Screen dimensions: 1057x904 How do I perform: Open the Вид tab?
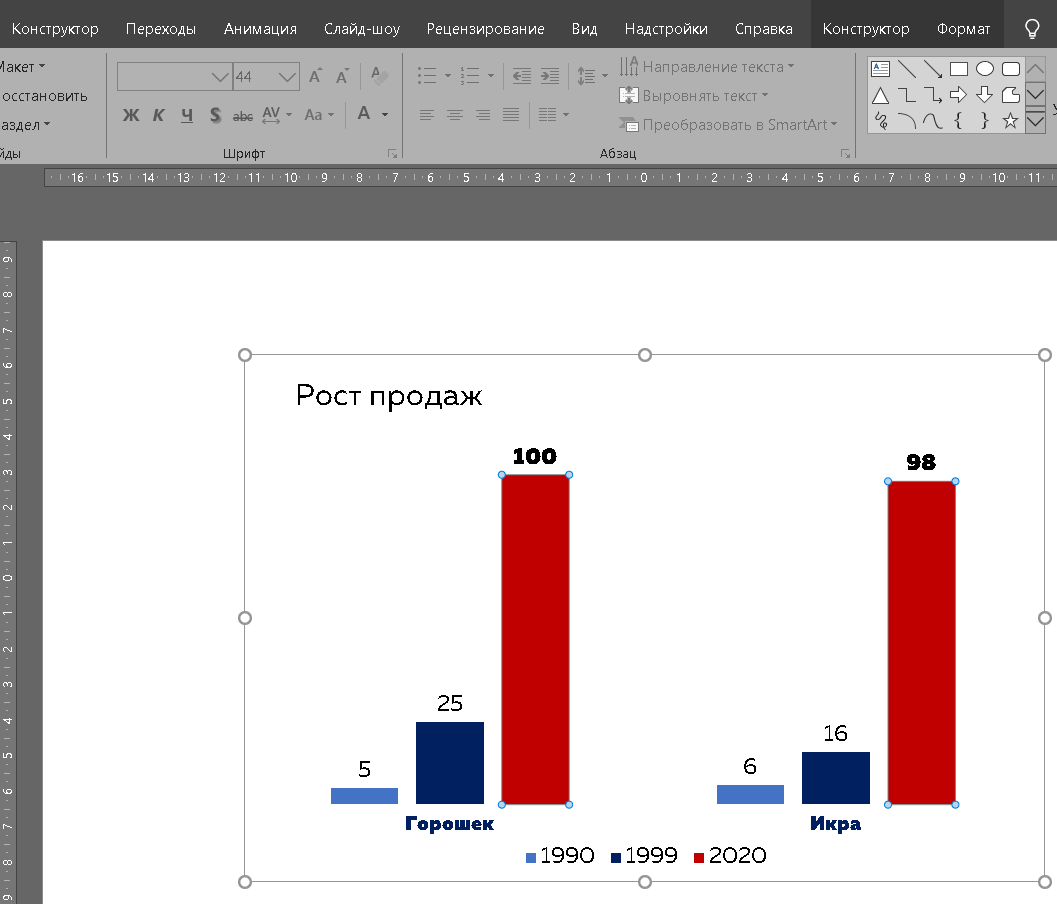point(584,29)
